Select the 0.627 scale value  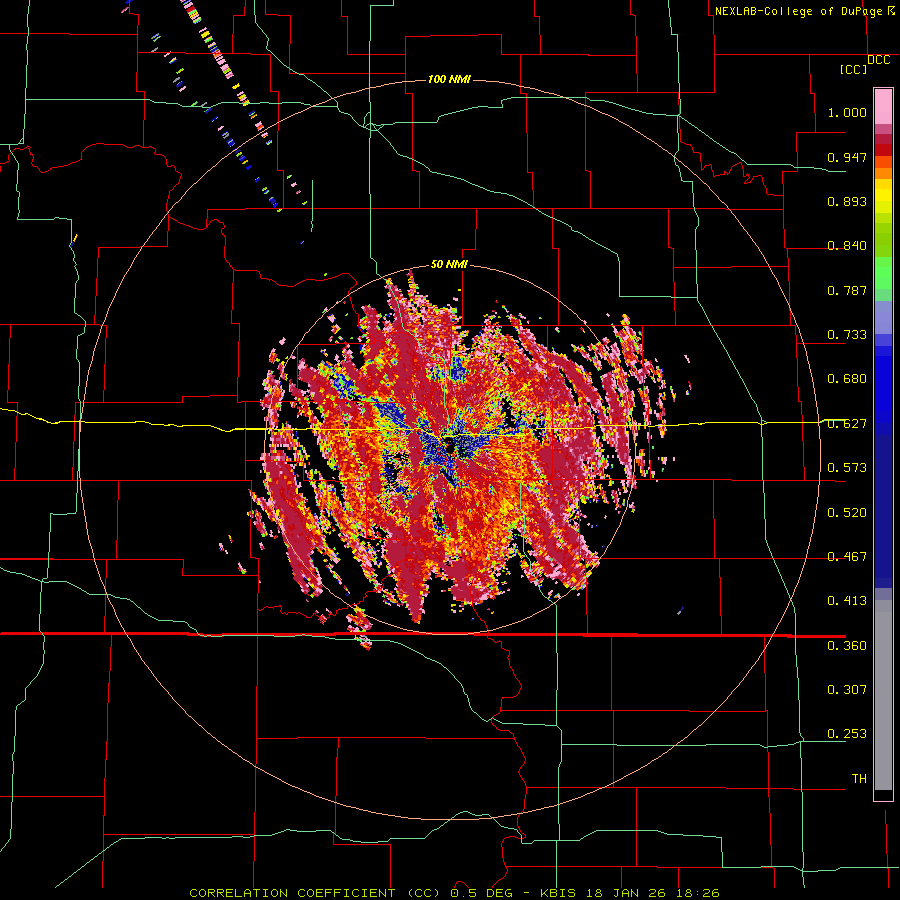coord(847,423)
